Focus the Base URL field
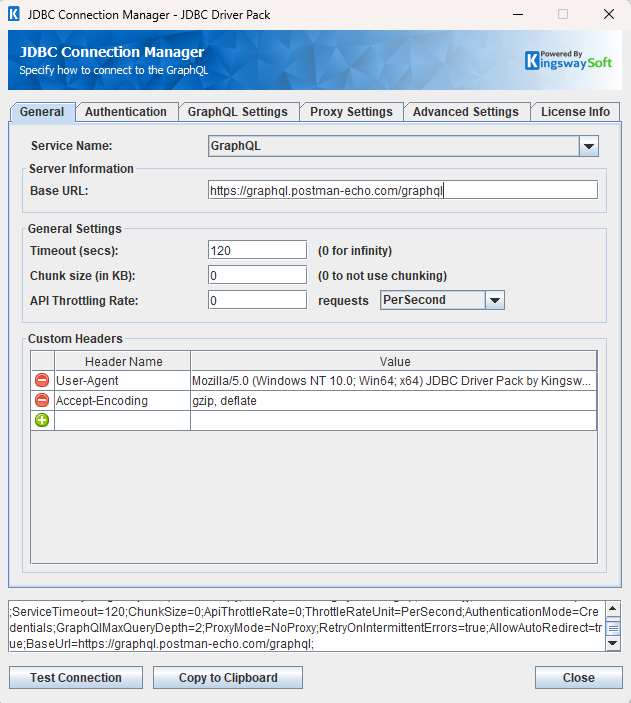The width and height of the screenshot is (631, 703). click(x=403, y=190)
